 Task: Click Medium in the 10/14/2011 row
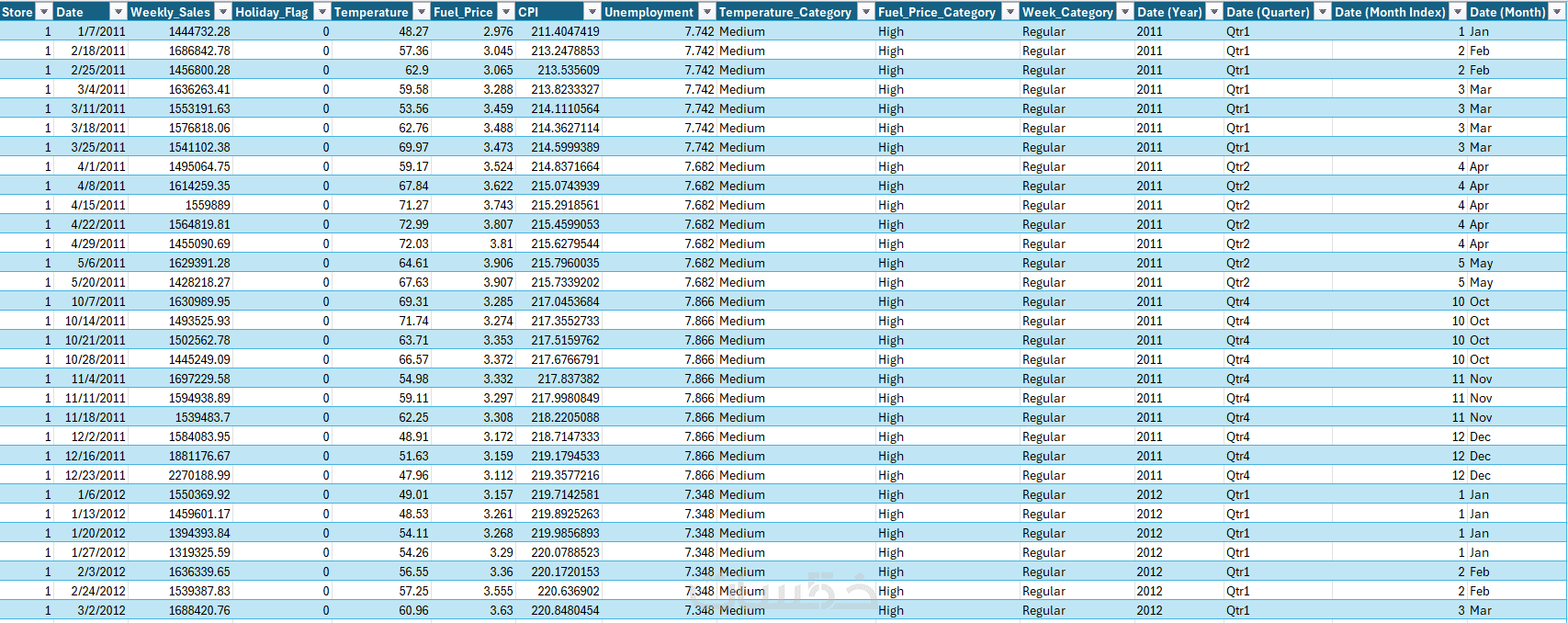(x=742, y=321)
